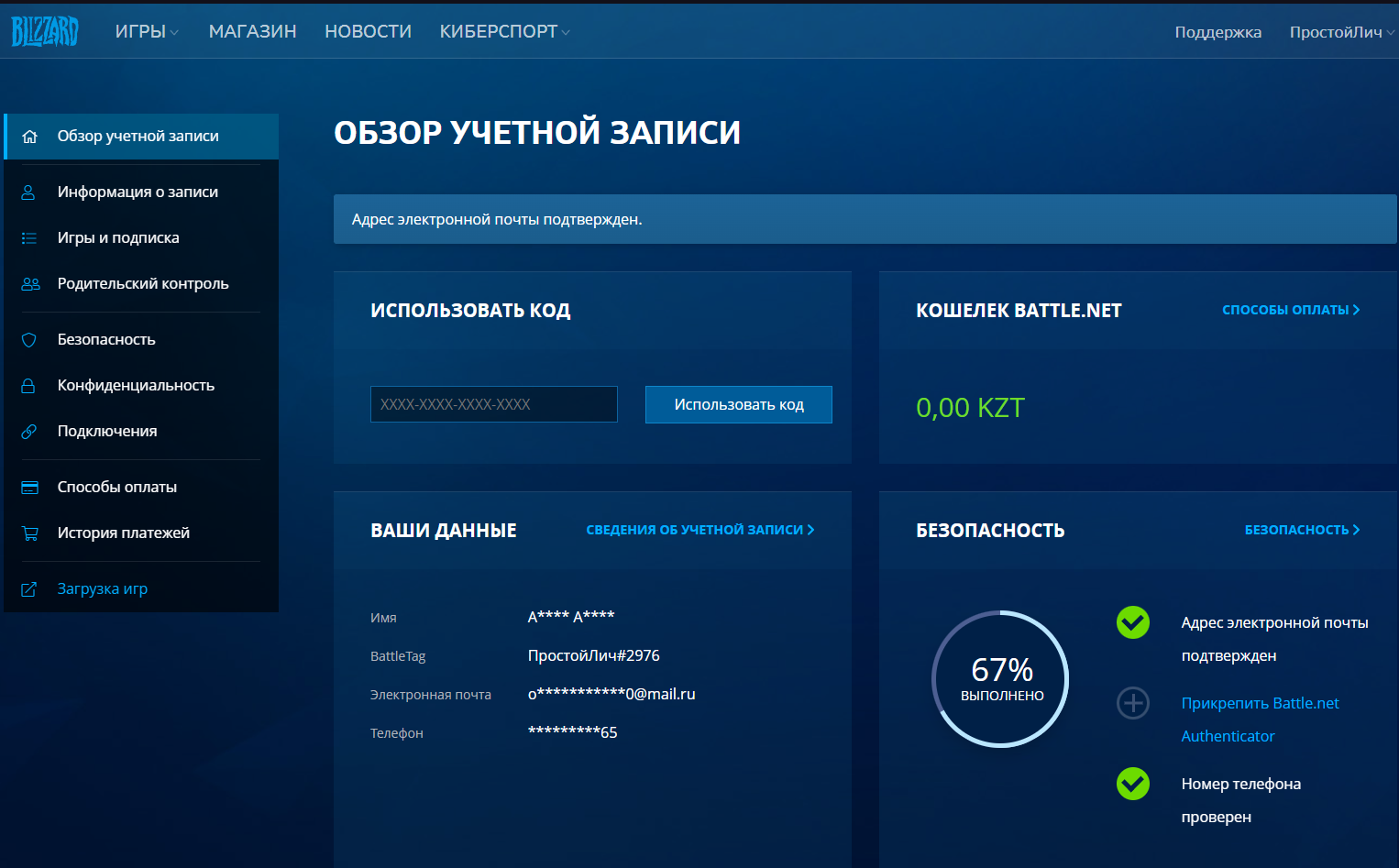
Task: Expand the КИБЕРСПОРТ dropdown menu
Action: pyautogui.click(x=504, y=32)
